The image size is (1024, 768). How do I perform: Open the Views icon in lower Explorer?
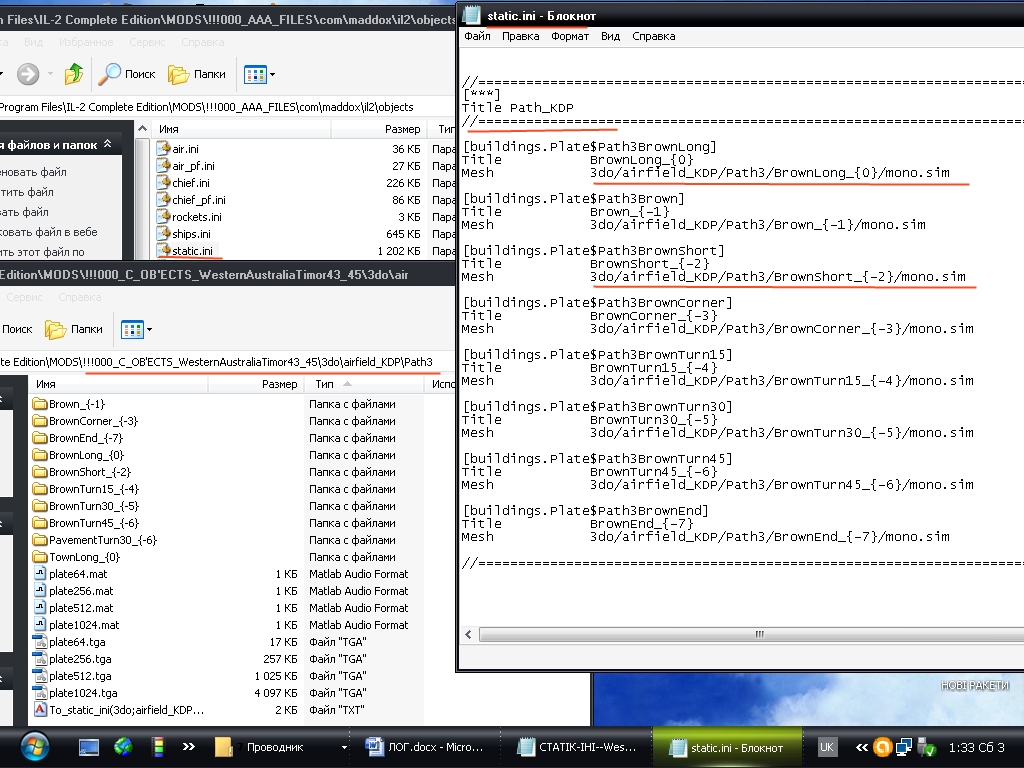pos(132,330)
